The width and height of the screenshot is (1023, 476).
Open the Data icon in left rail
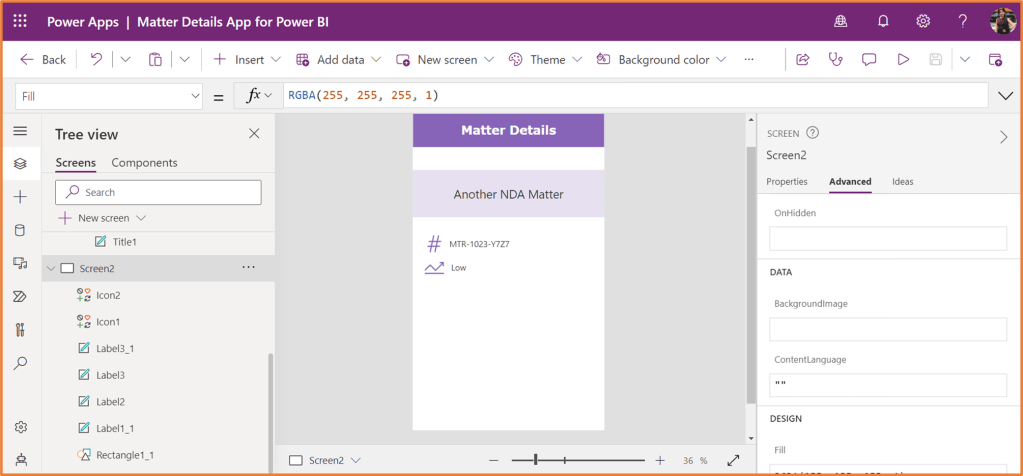tap(20, 230)
